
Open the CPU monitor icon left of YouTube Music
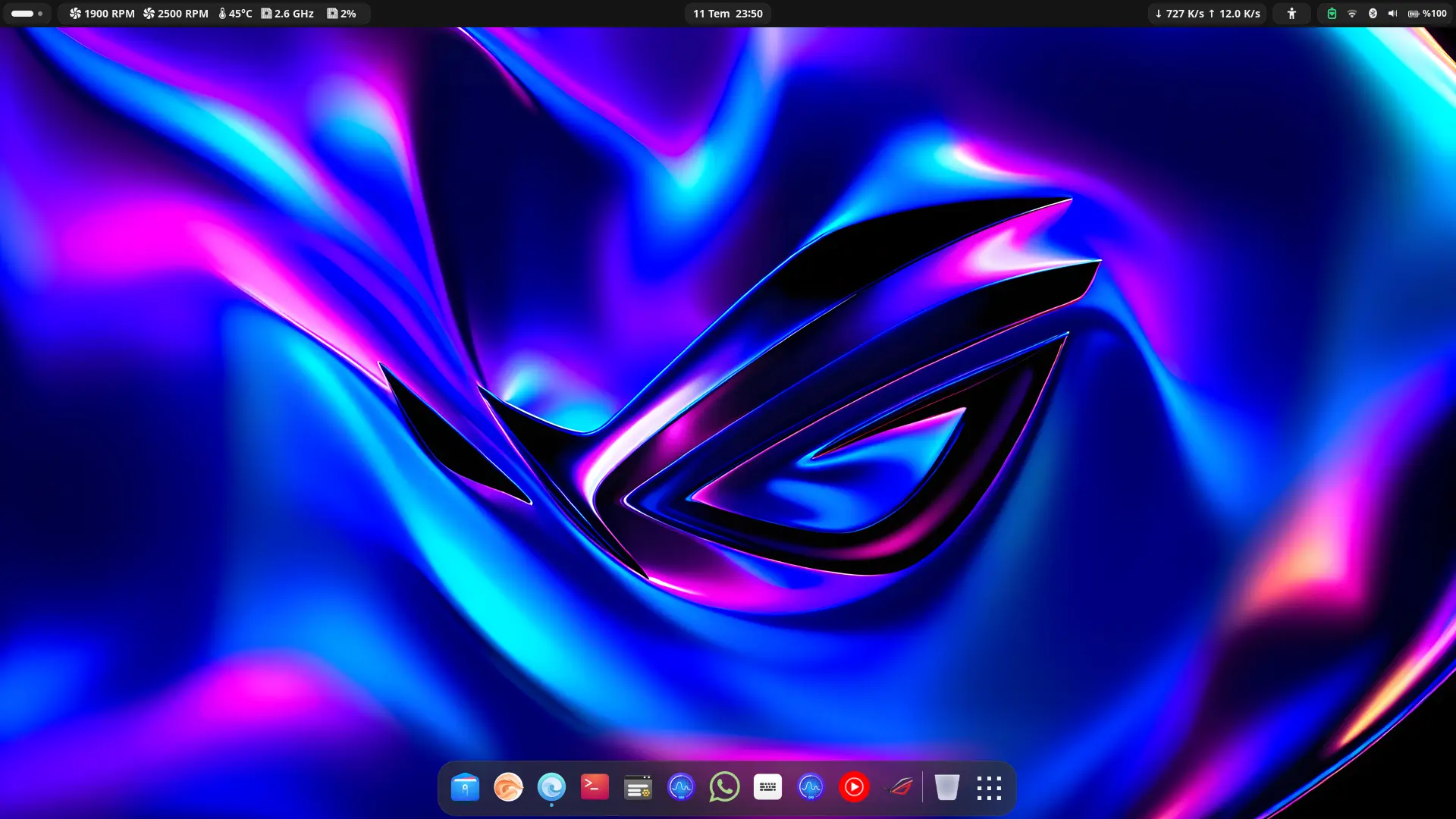(811, 788)
